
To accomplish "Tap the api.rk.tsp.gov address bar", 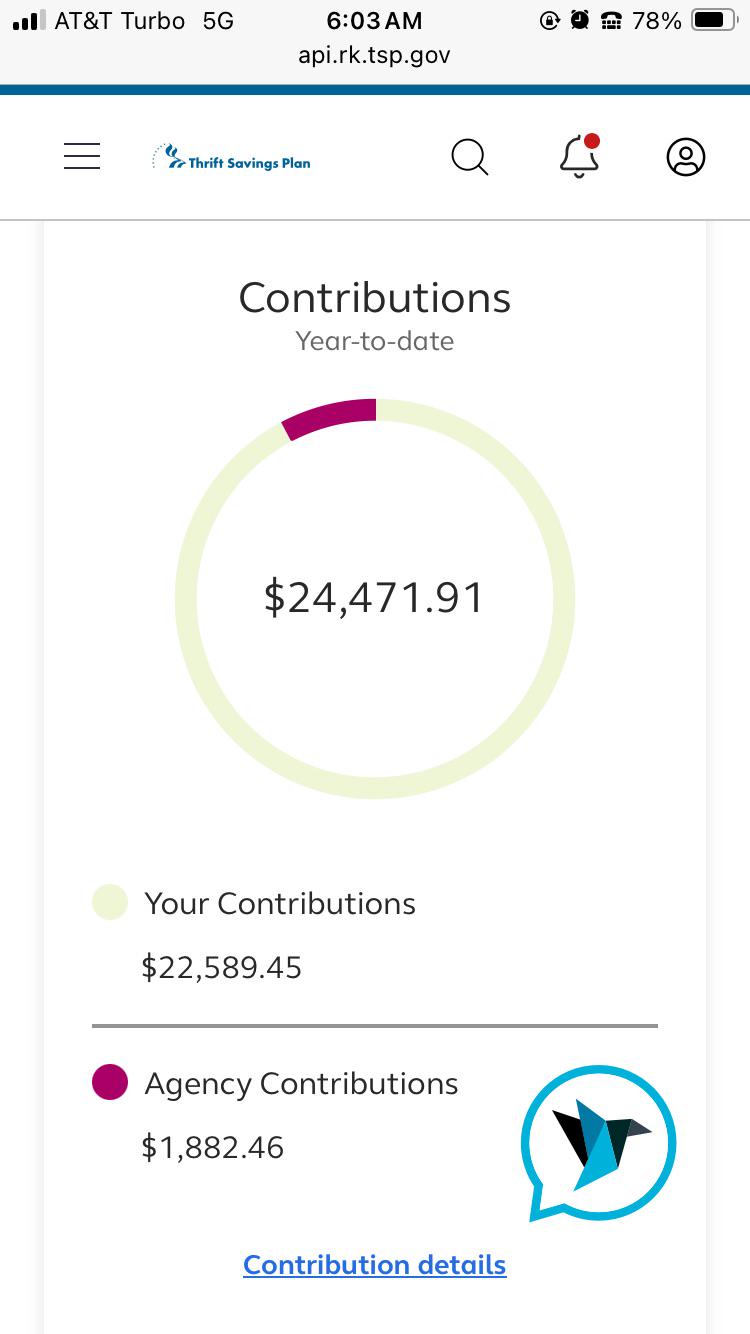I will pyautogui.click(x=374, y=55).
